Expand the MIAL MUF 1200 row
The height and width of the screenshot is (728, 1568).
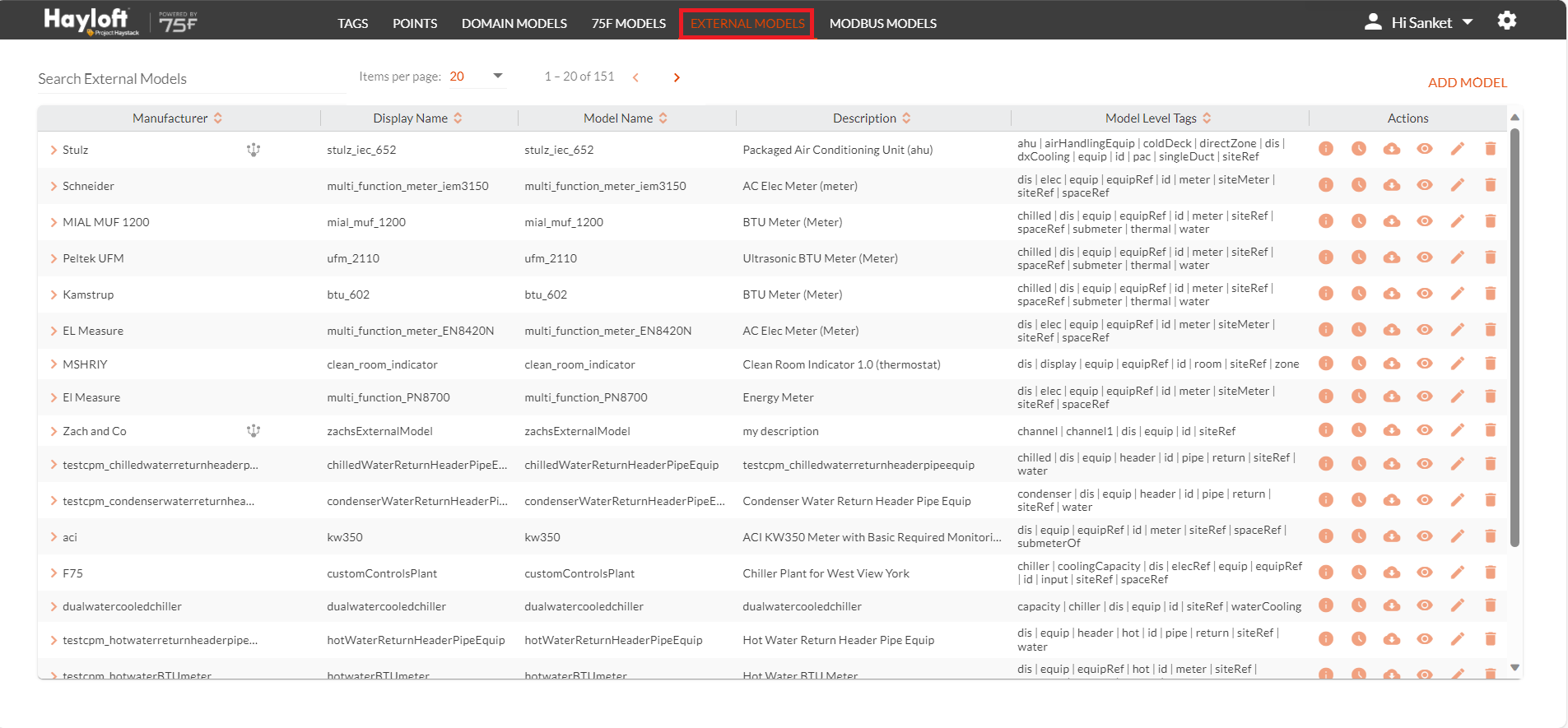click(x=54, y=222)
